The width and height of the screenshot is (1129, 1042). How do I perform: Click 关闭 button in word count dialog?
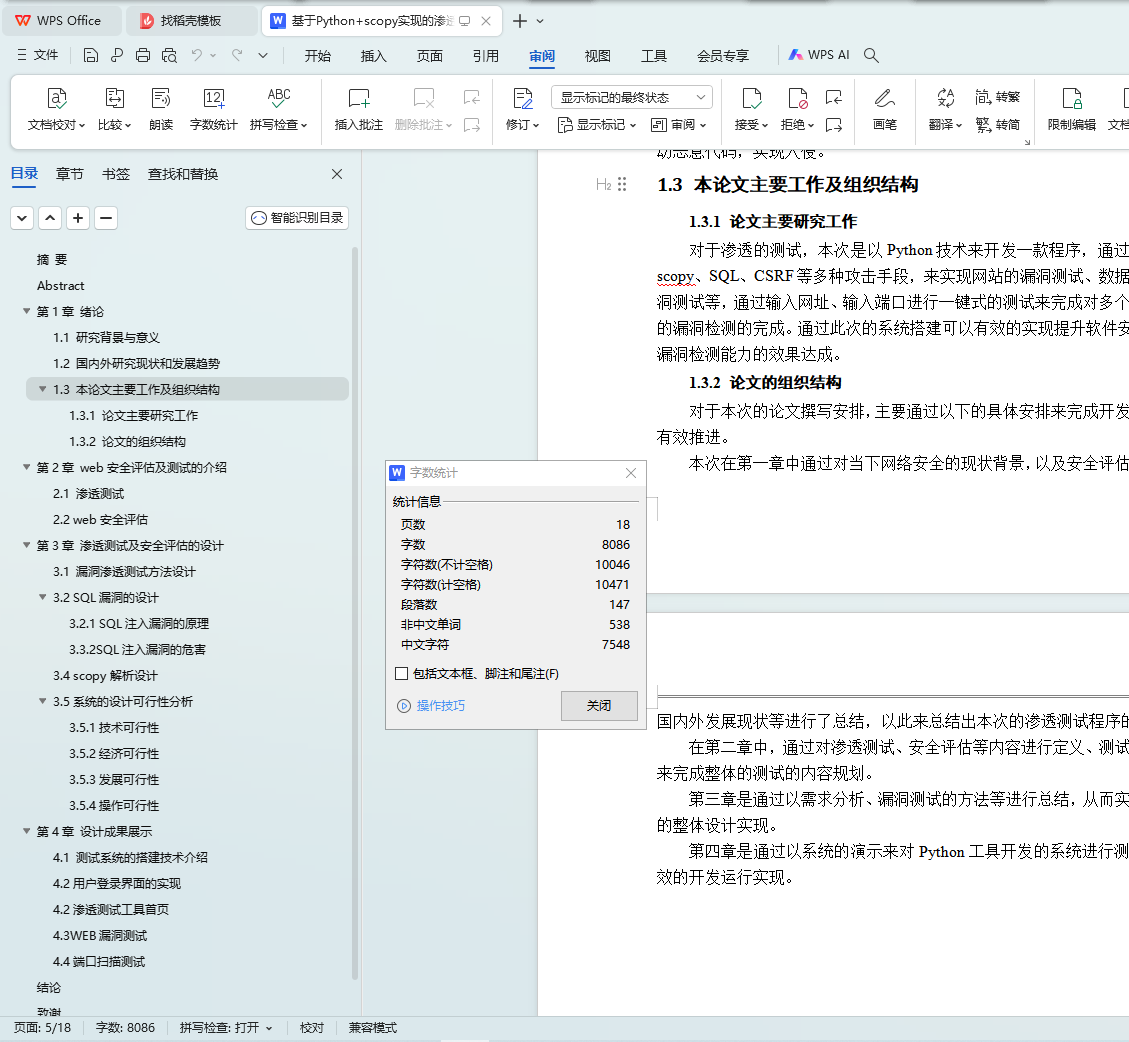click(599, 706)
